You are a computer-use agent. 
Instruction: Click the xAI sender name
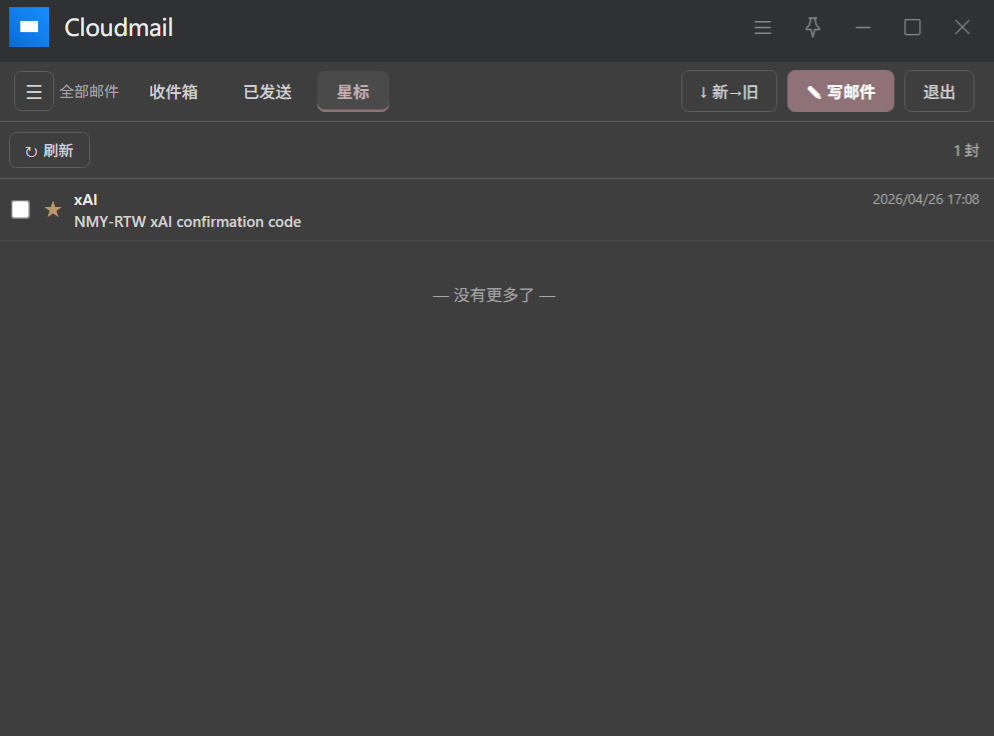[86, 200]
